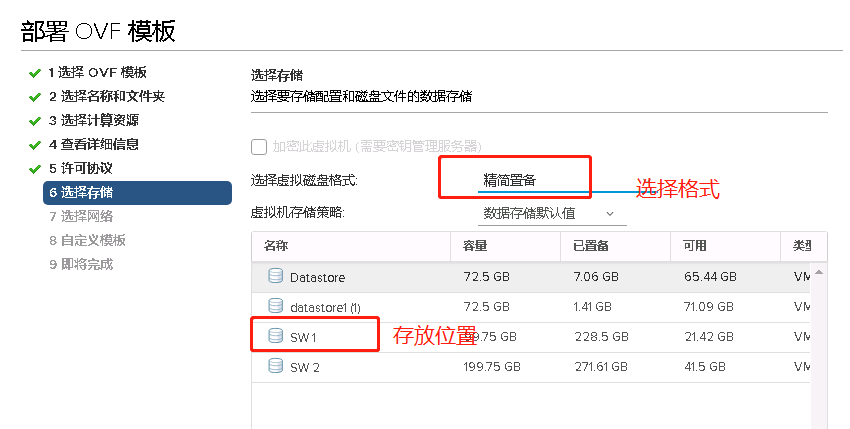Click green checkmark beside step 1 选择 OVF 模板
This screenshot has width=850, height=429.
point(35,72)
